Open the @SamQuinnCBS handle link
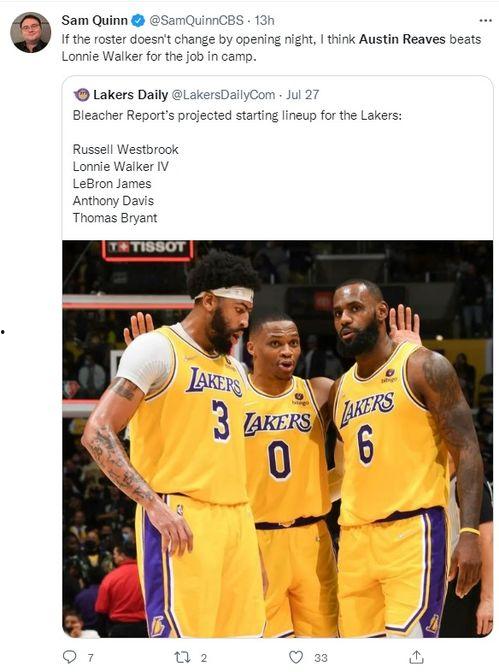The height and width of the screenshot is (672, 499). (x=196, y=20)
